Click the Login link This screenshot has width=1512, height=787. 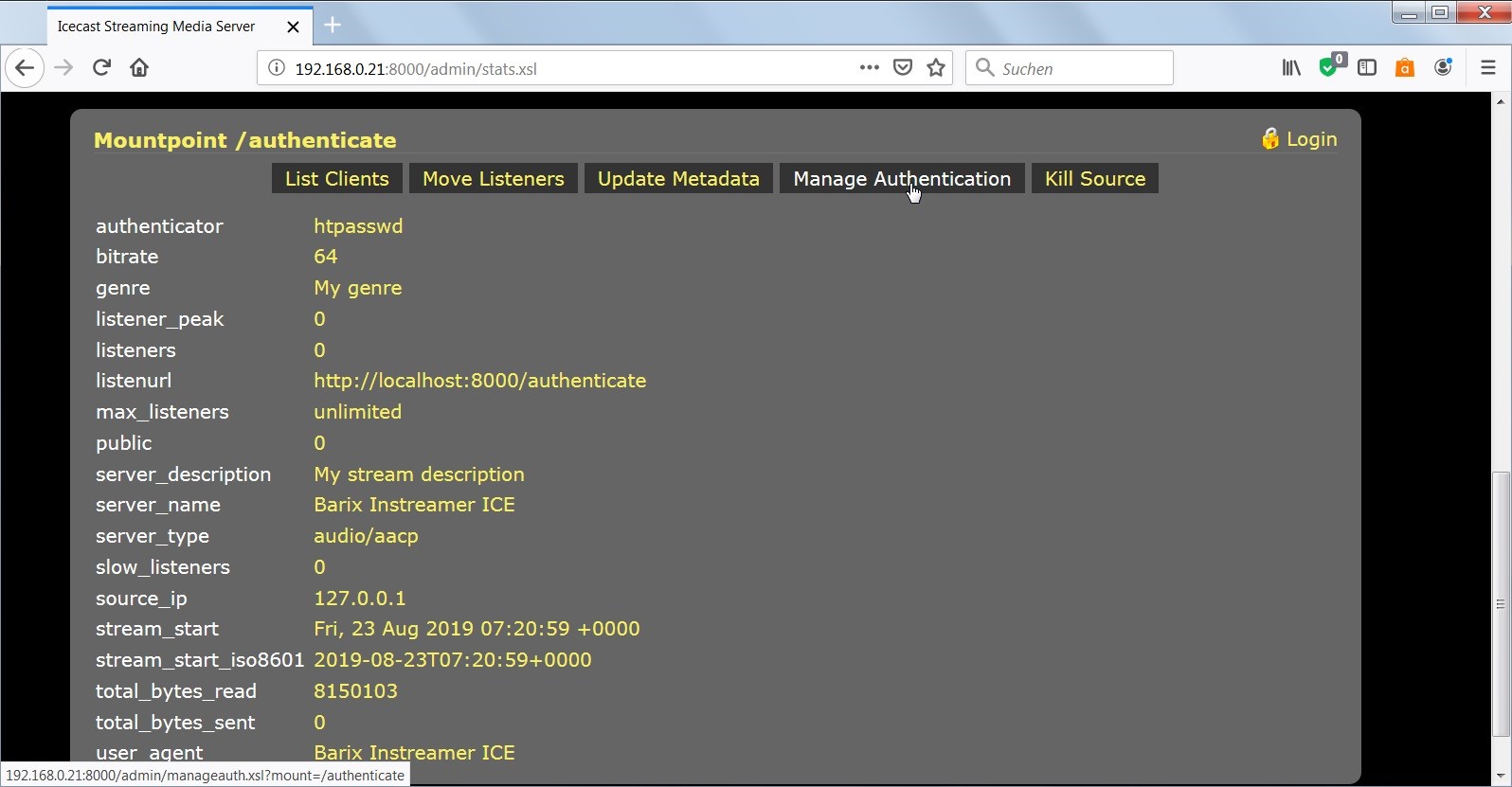click(1311, 139)
